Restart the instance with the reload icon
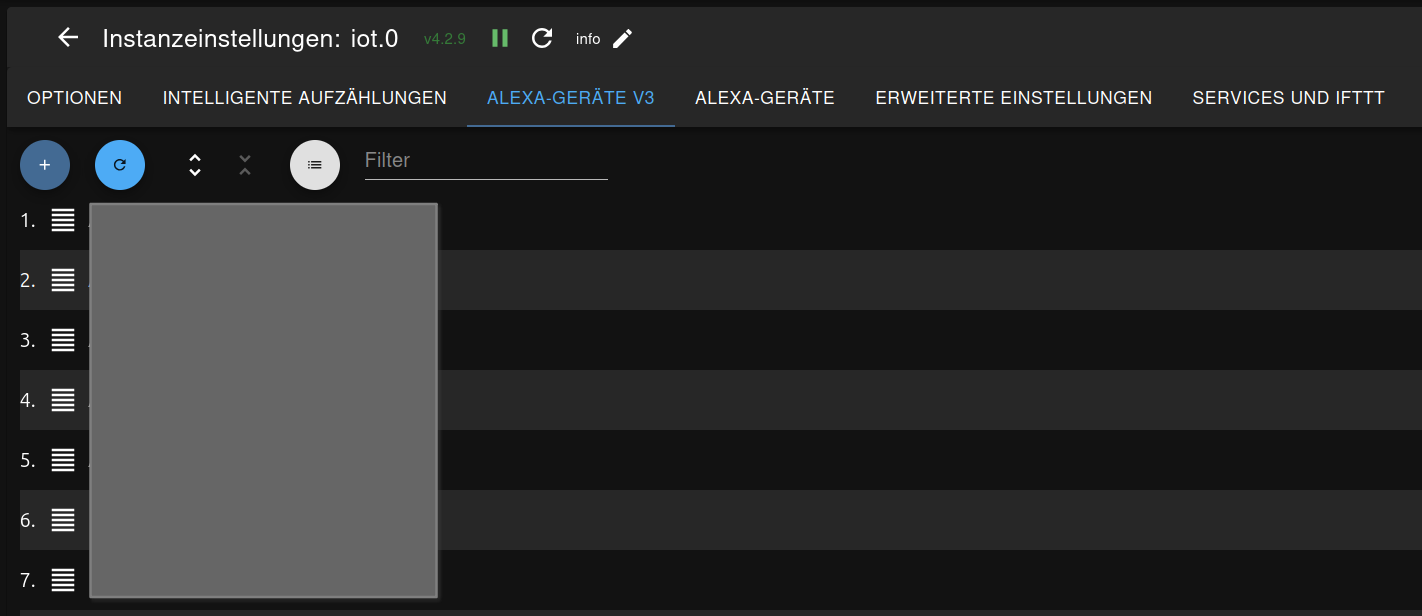Image resolution: width=1422 pixels, height=616 pixels. (x=542, y=38)
